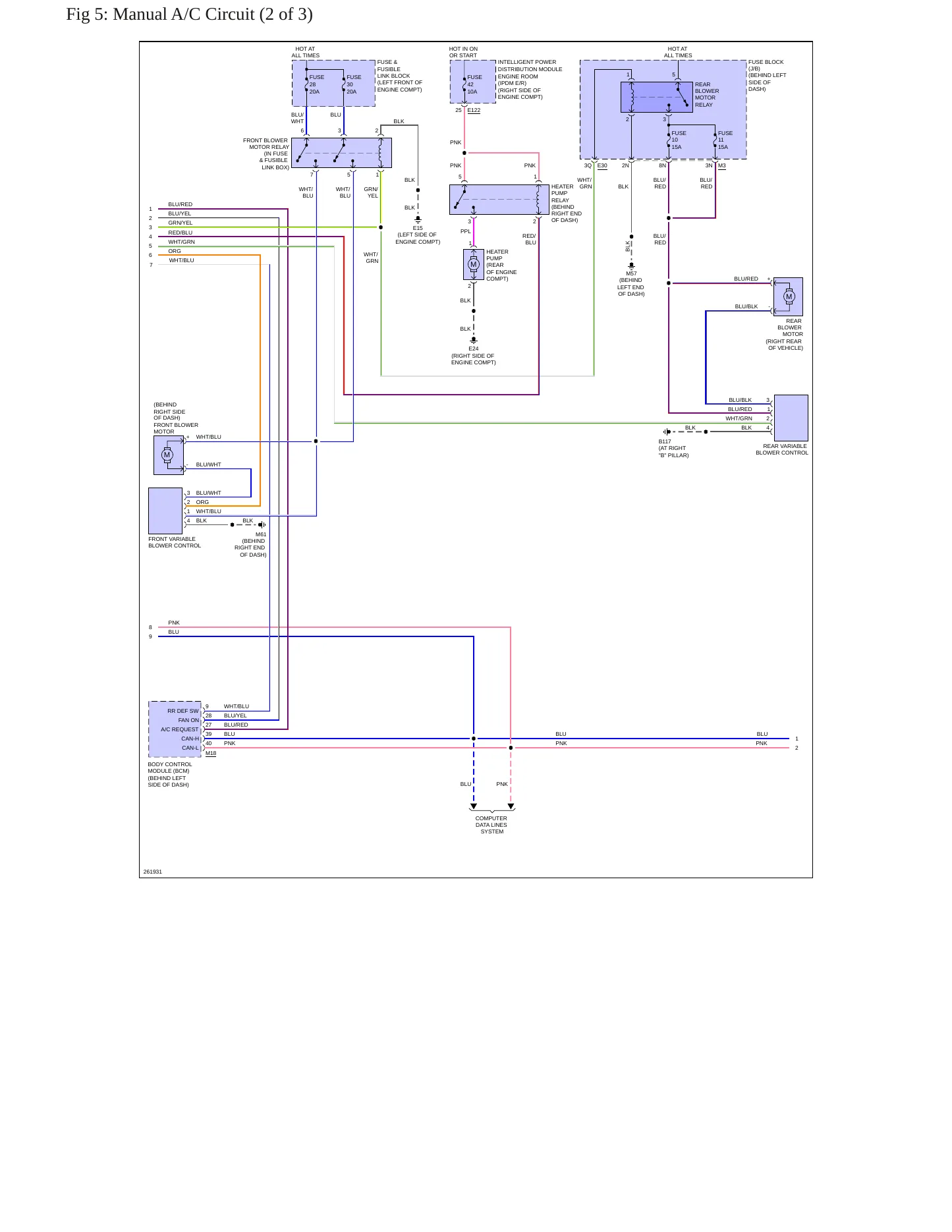Click the E24 right side of engine compt text

pos(474,356)
